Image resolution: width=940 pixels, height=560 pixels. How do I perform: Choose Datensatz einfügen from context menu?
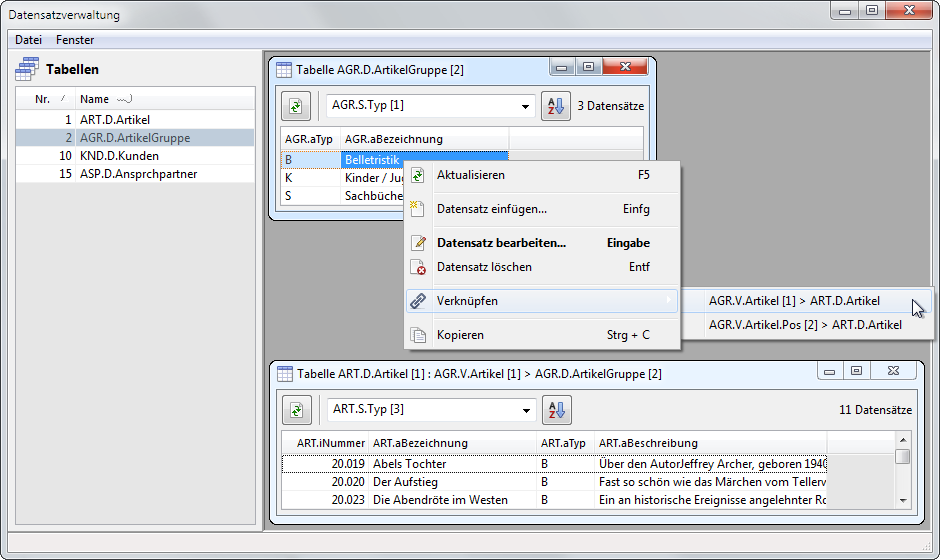[x=491, y=209]
